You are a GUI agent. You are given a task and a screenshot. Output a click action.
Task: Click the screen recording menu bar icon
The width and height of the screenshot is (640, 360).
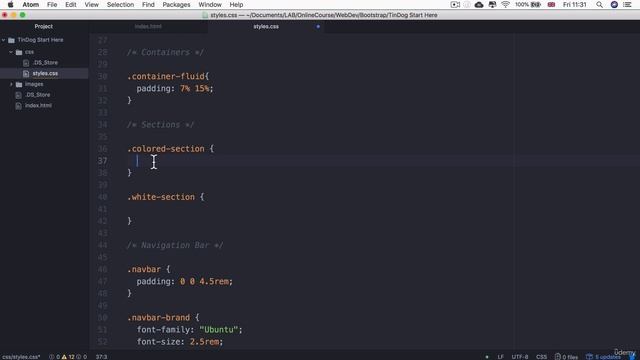point(455,4)
